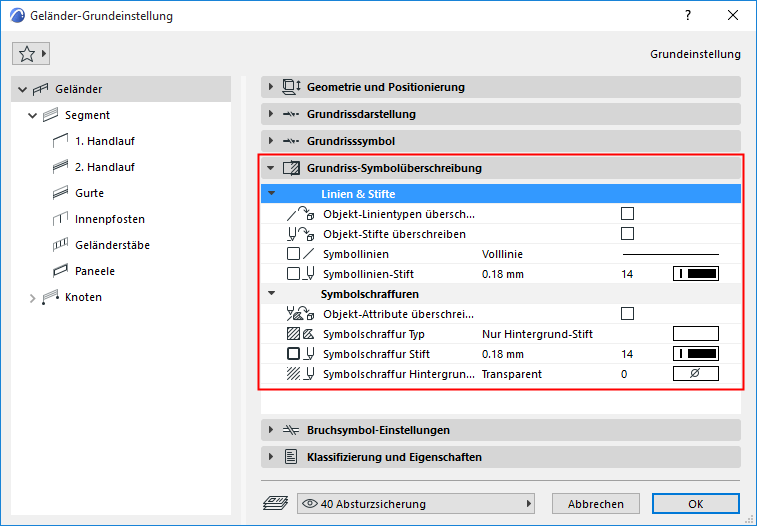Screen dimensions: 757x526
Task: Confirm with the OK button
Action: (695, 504)
